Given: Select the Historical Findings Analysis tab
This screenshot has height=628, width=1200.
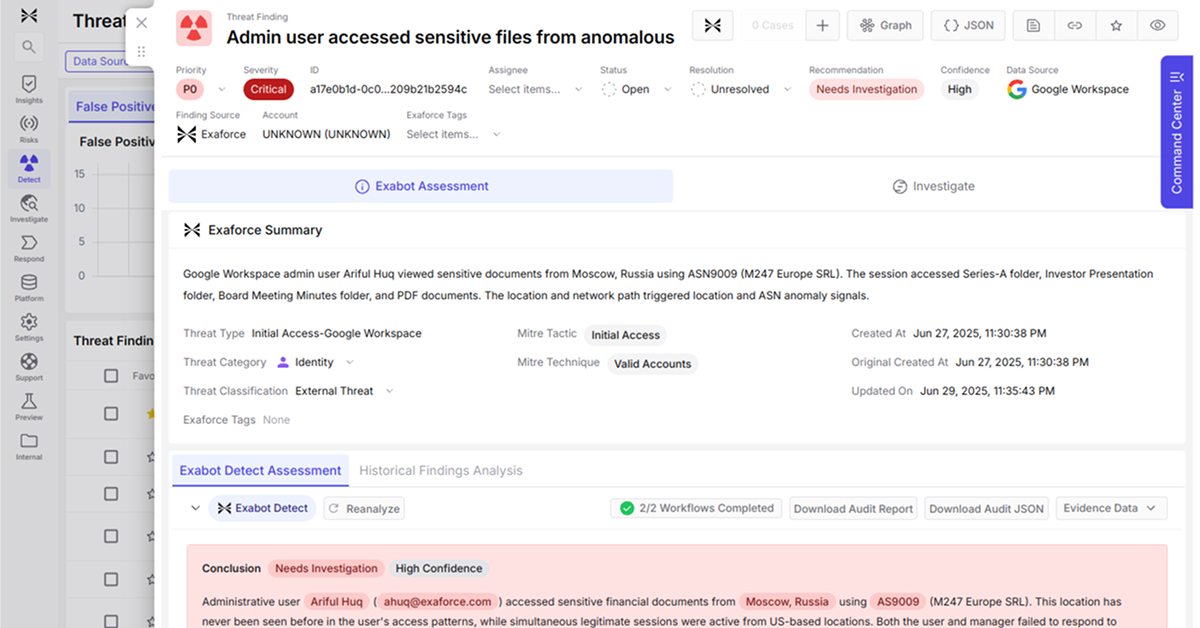Looking at the screenshot, I should click(x=441, y=470).
